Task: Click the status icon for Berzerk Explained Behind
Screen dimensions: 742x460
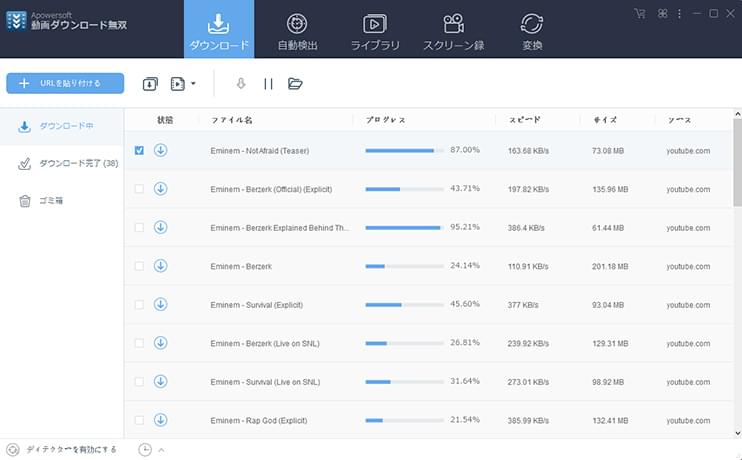Action: (x=160, y=227)
